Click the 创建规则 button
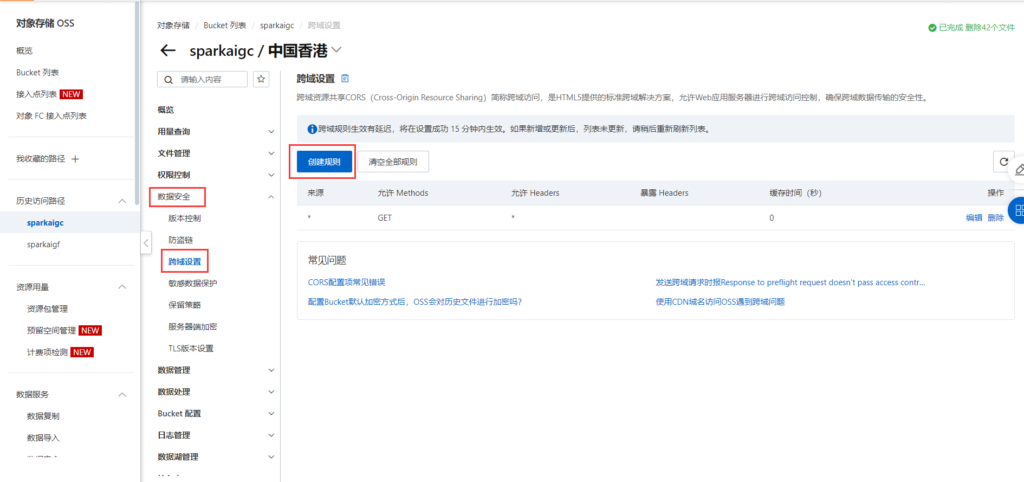The height and width of the screenshot is (482, 1024). (x=324, y=161)
